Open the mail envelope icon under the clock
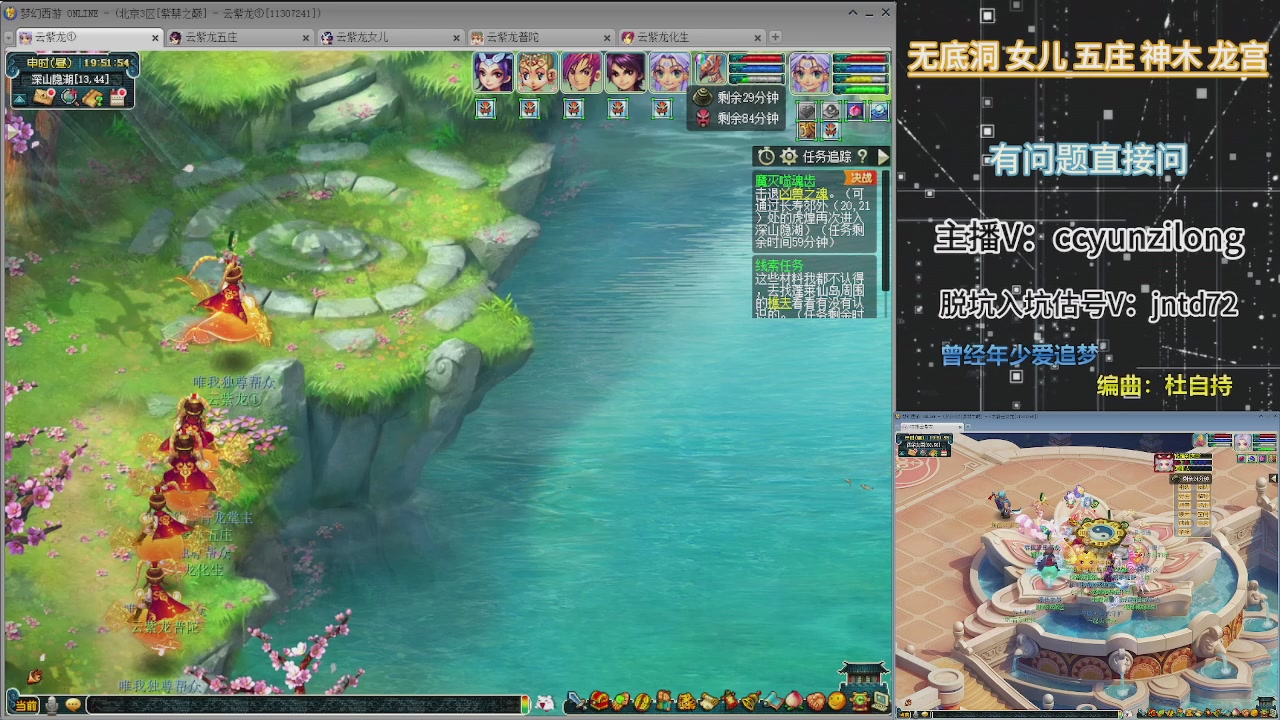The height and width of the screenshot is (720, 1280). tap(43, 97)
